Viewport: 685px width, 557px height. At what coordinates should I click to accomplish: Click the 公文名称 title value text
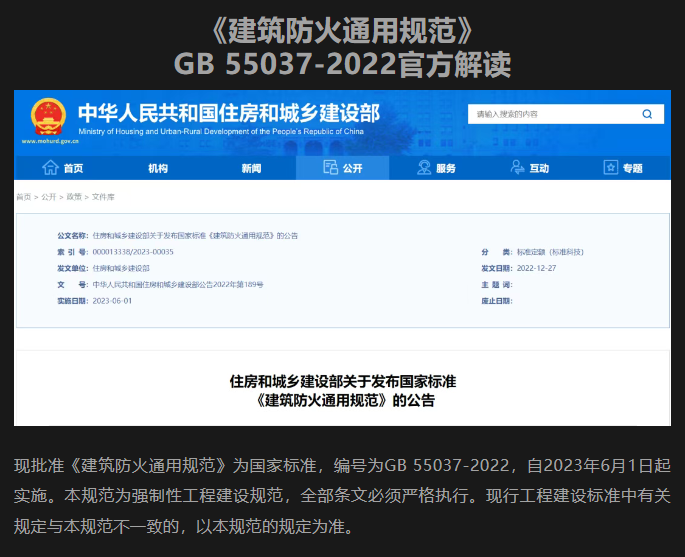[x=195, y=236]
